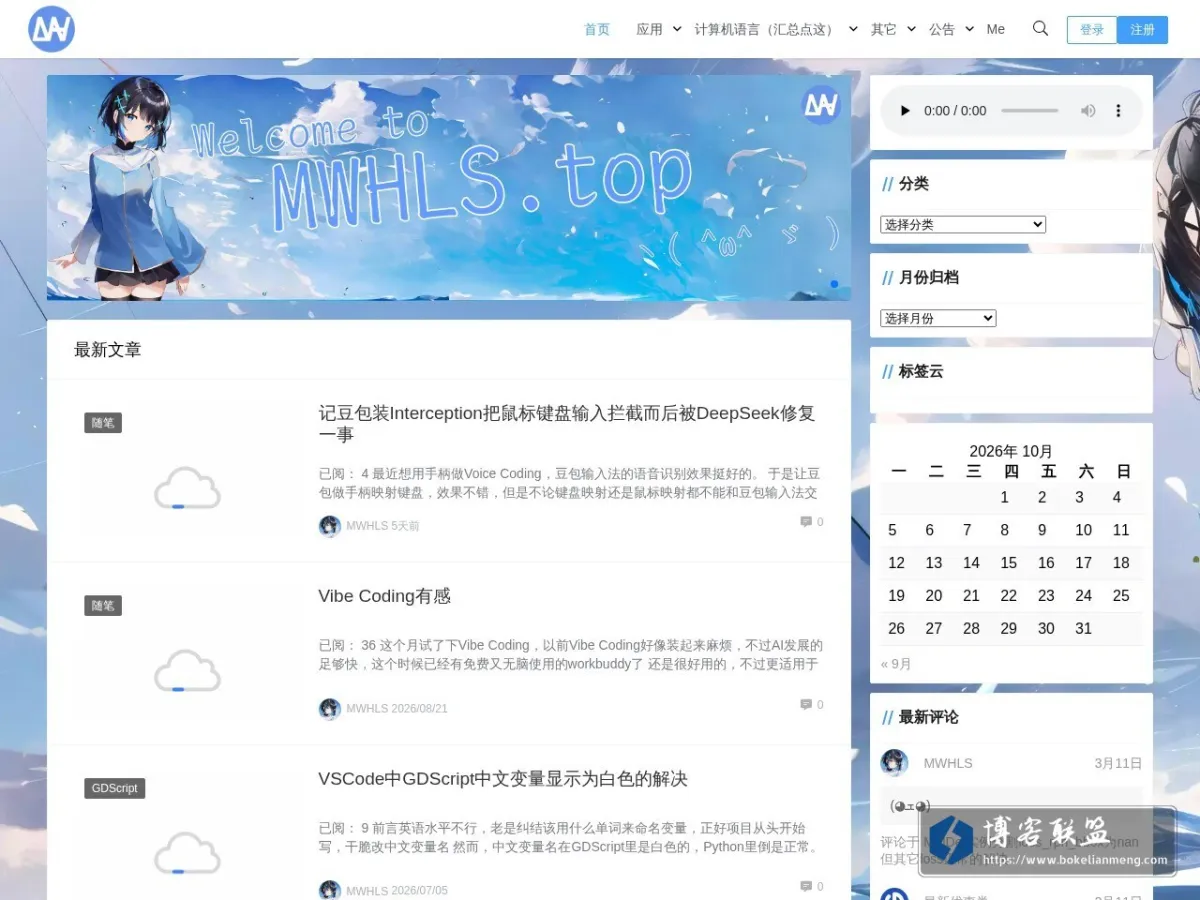Click the MWHLS site logo in the header
The height and width of the screenshot is (900, 1200).
[51, 29]
